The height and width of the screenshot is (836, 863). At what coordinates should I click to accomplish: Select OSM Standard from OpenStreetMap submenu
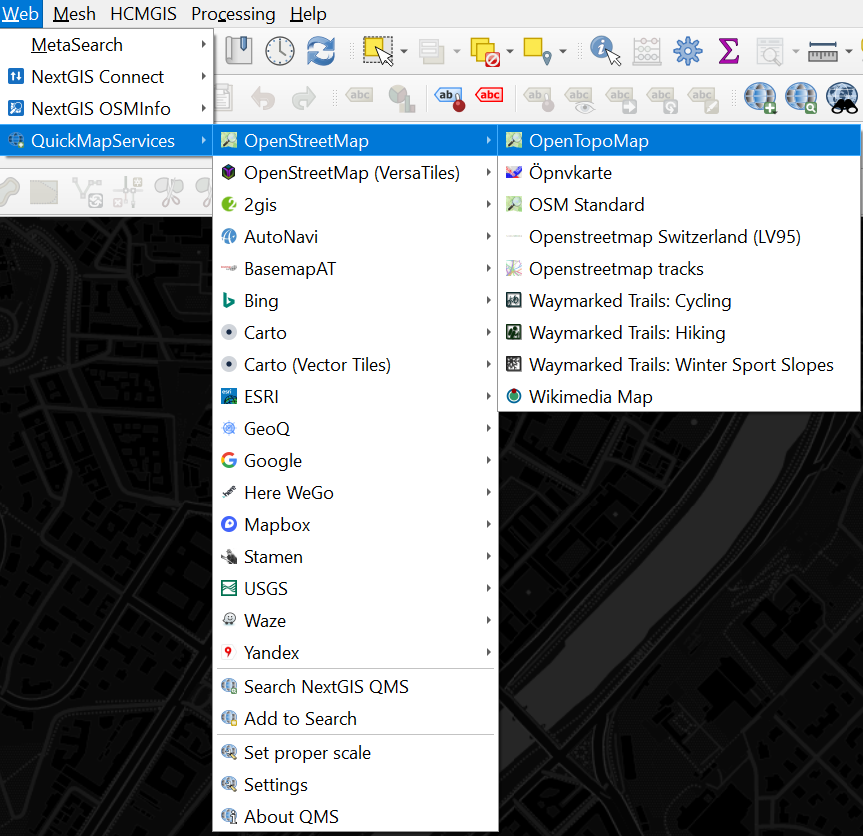click(586, 205)
